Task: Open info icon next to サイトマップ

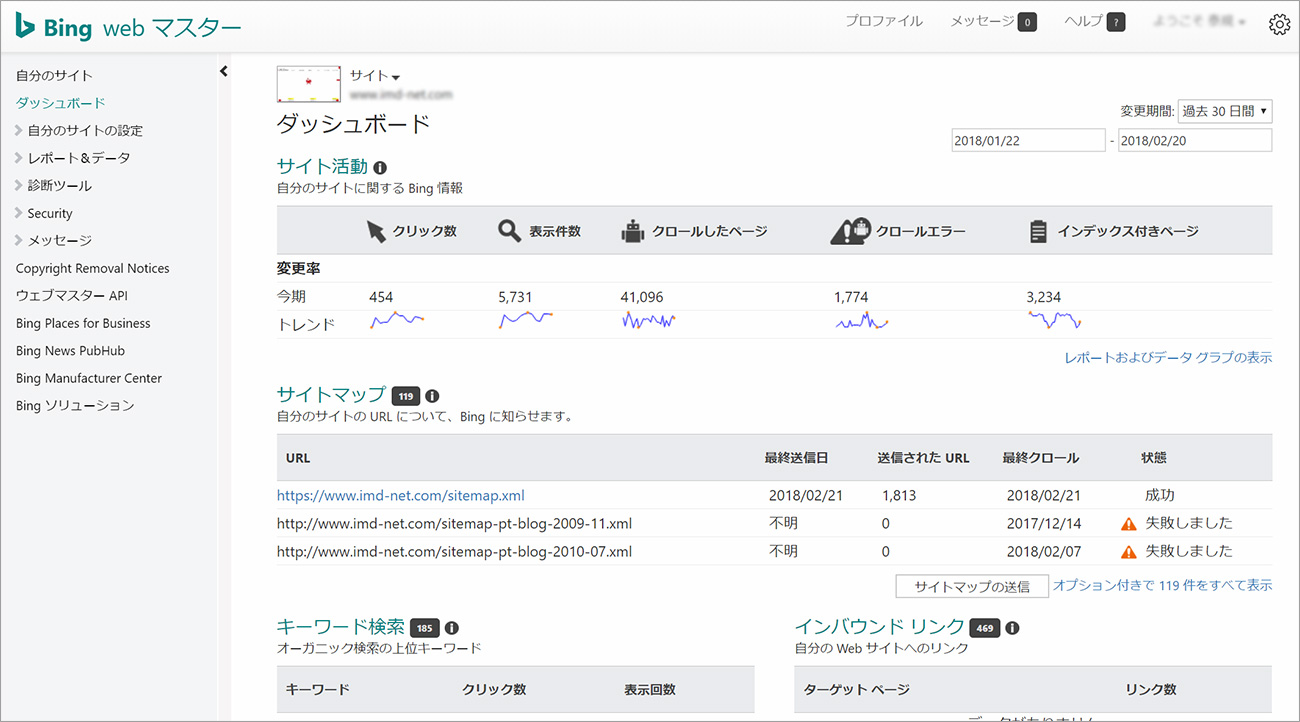Action: point(432,396)
